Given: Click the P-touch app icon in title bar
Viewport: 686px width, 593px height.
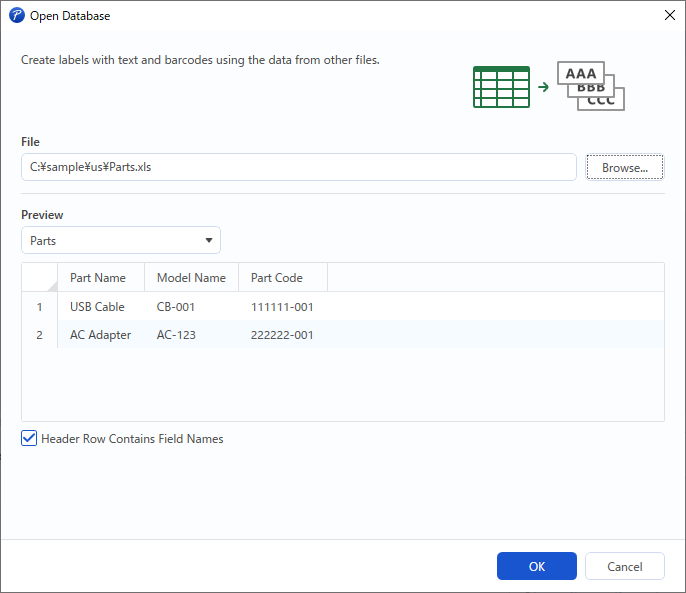Looking at the screenshot, I should tap(16, 16).
